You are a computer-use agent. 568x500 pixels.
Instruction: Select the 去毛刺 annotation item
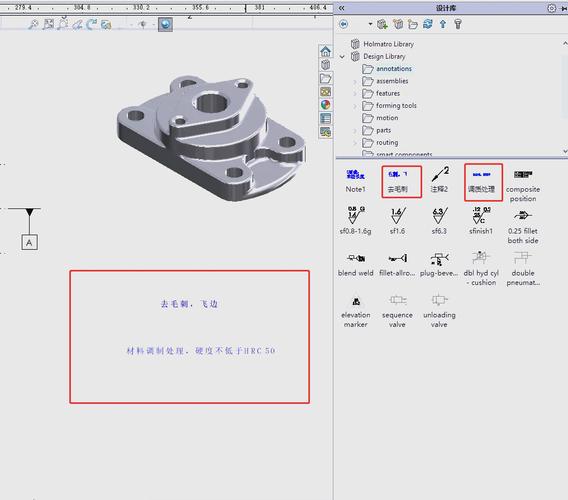pos(398,181)
